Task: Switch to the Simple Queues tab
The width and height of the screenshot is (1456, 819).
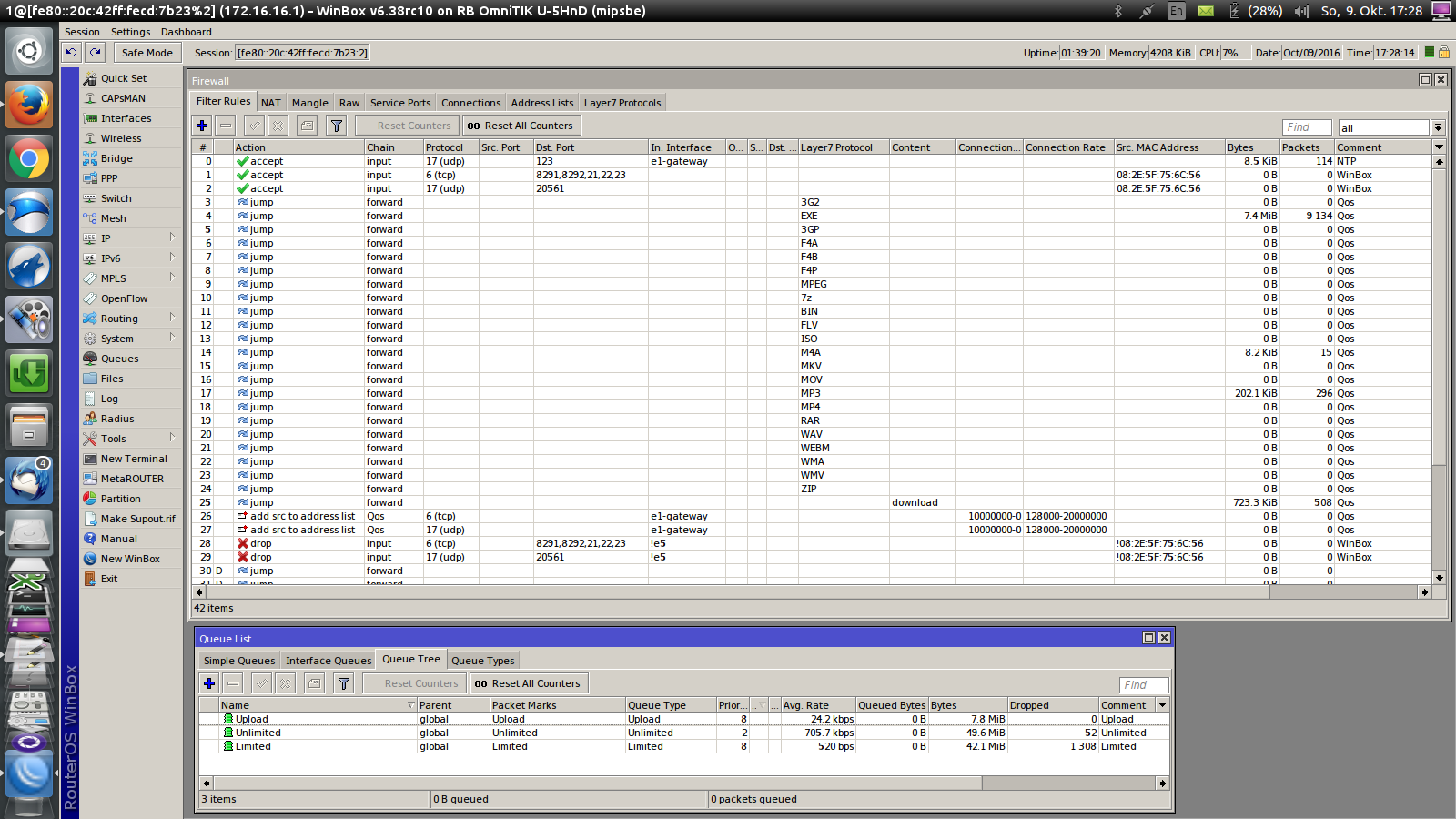Action: 239,661
